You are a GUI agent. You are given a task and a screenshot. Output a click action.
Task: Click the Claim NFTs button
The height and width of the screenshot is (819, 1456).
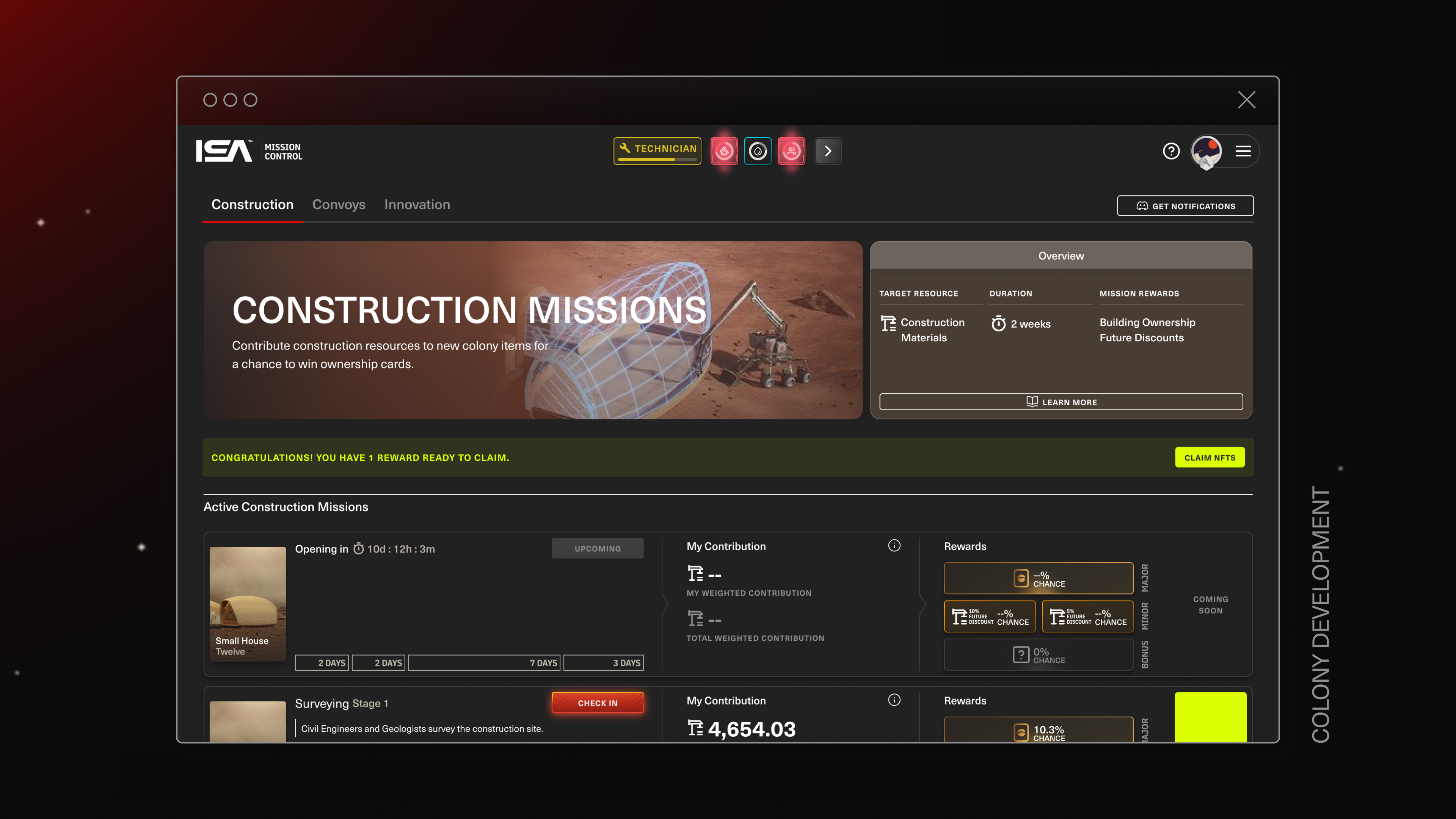point(1210,457)
